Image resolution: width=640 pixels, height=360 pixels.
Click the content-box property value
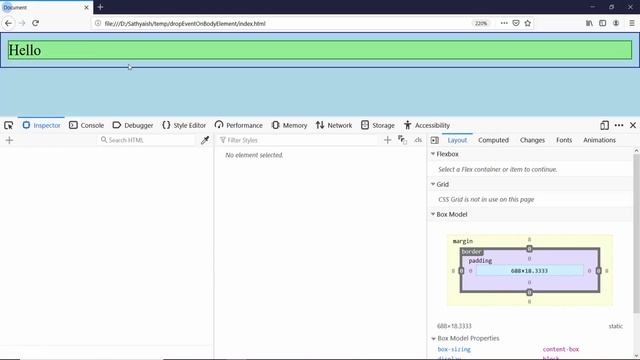pos(561,349)
